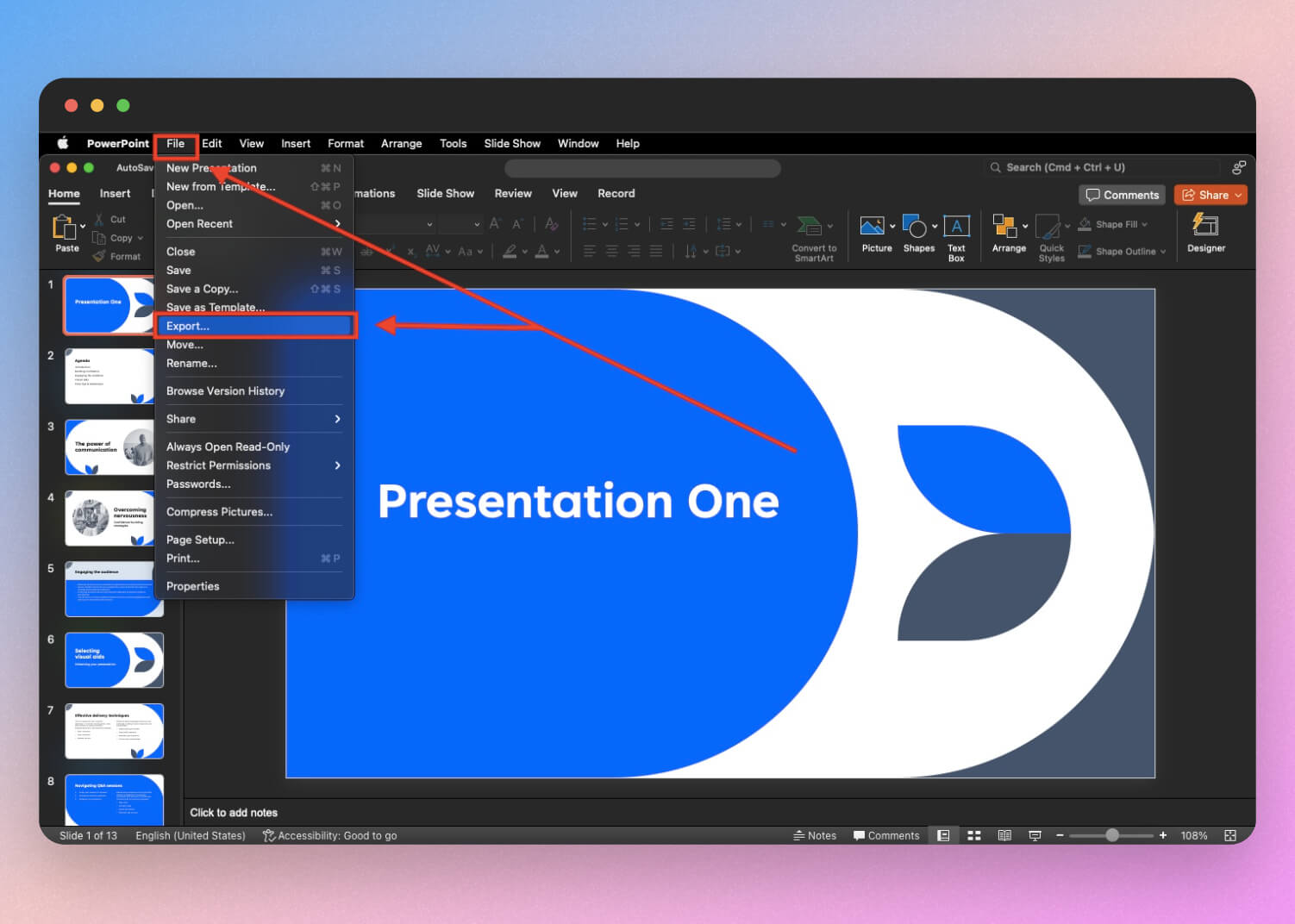
Task: Fit slide to current window
Action: [x=1230, y=835]
